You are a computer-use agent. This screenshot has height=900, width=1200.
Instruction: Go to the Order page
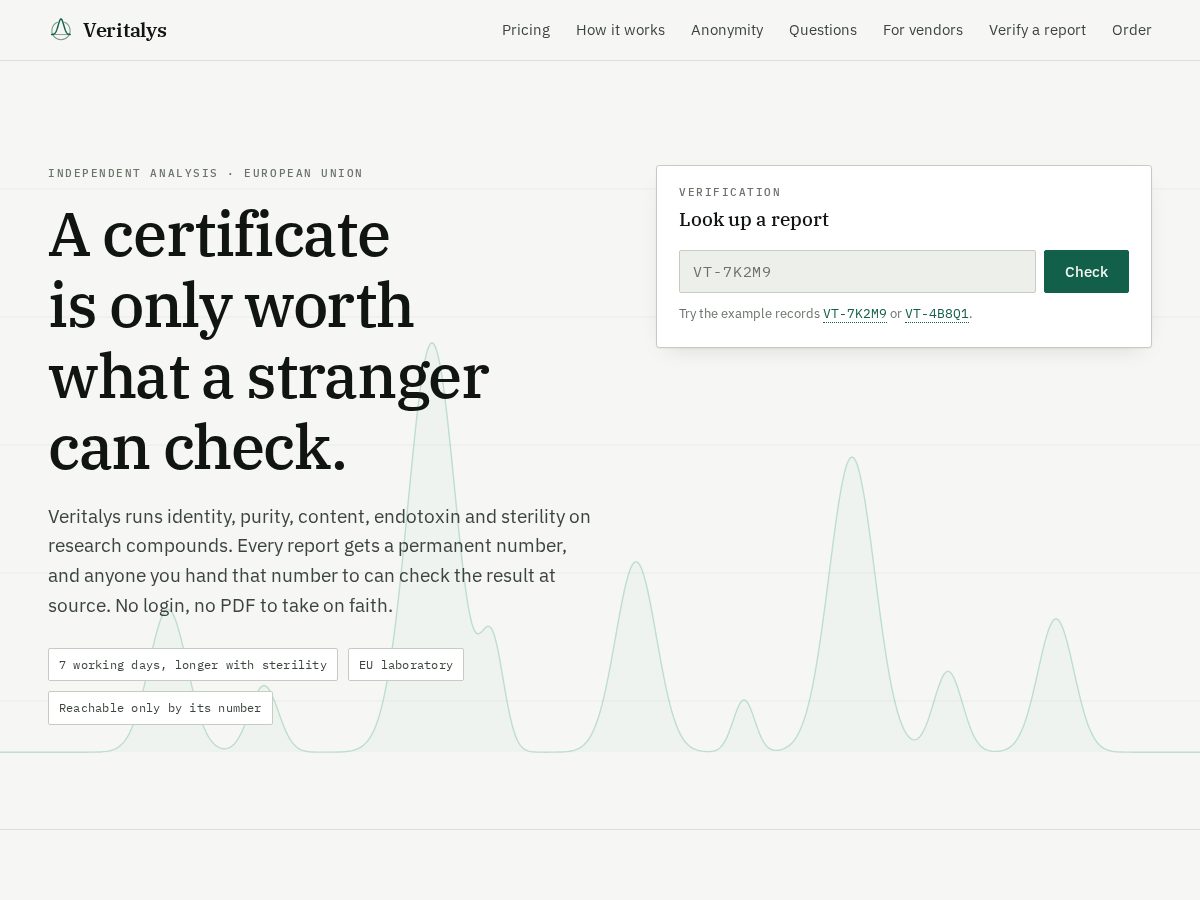coord(1132,30)
